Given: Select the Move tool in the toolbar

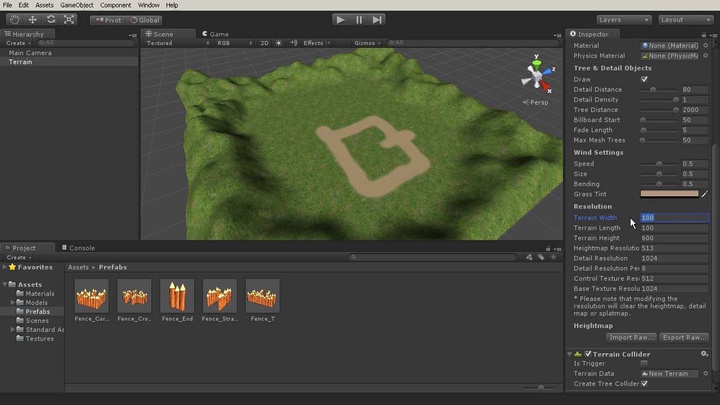Looking at the screenshot, I should pyautogui.click(x=32, y=19).
